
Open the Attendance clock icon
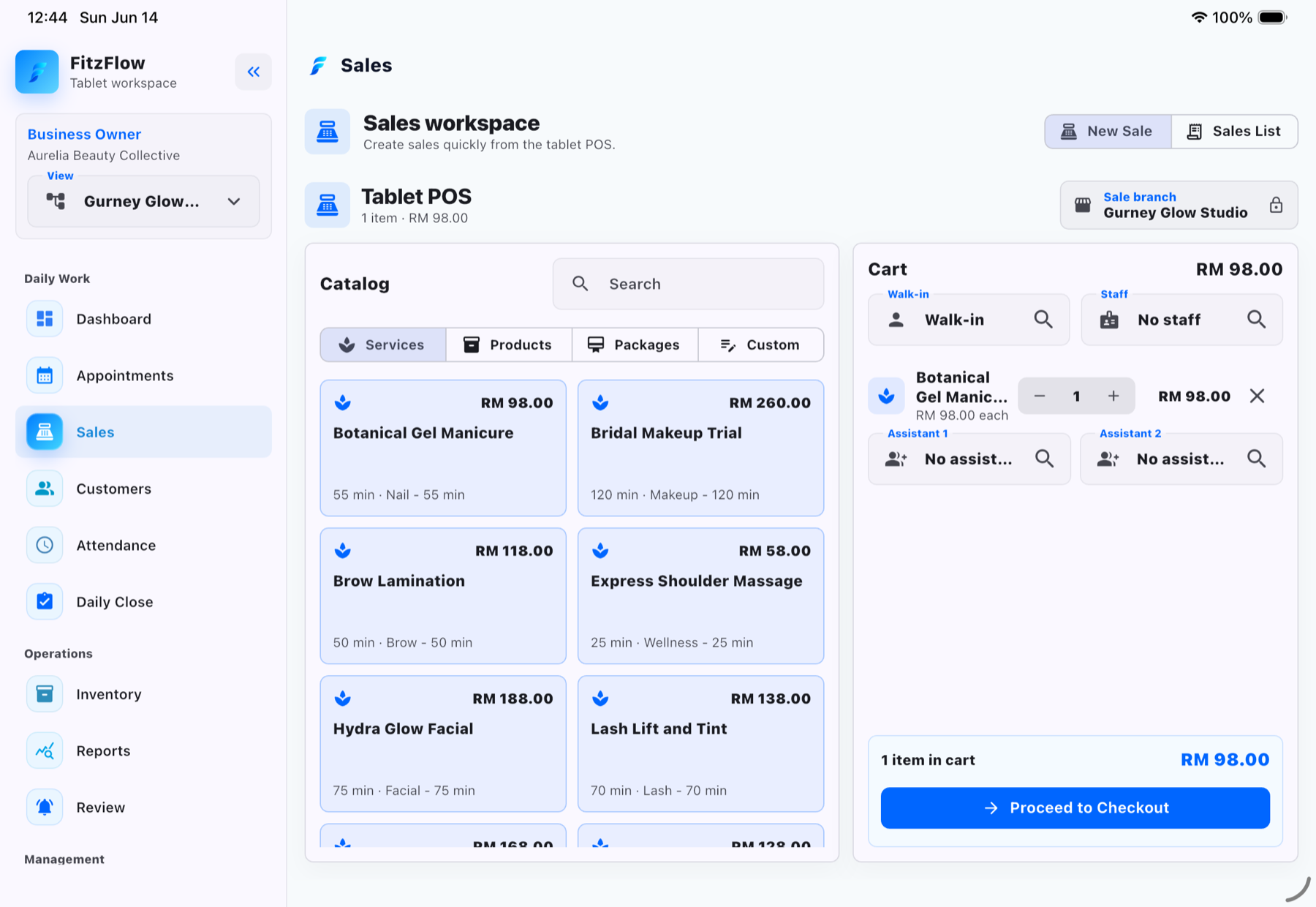(x=45, y=546)
